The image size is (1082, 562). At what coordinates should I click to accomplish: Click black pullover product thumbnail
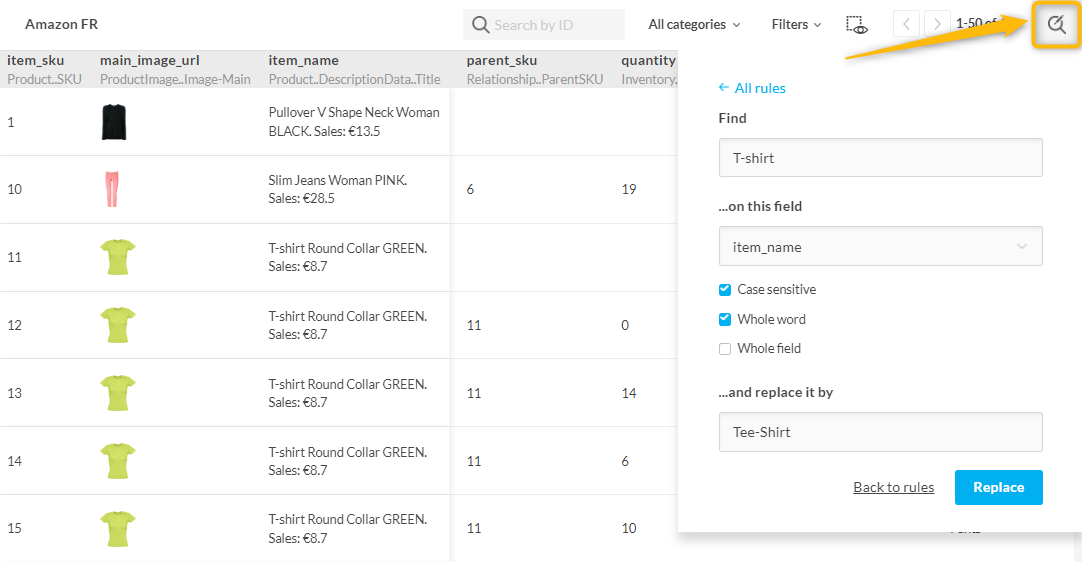pyautogui.click(x=114, y=122)
